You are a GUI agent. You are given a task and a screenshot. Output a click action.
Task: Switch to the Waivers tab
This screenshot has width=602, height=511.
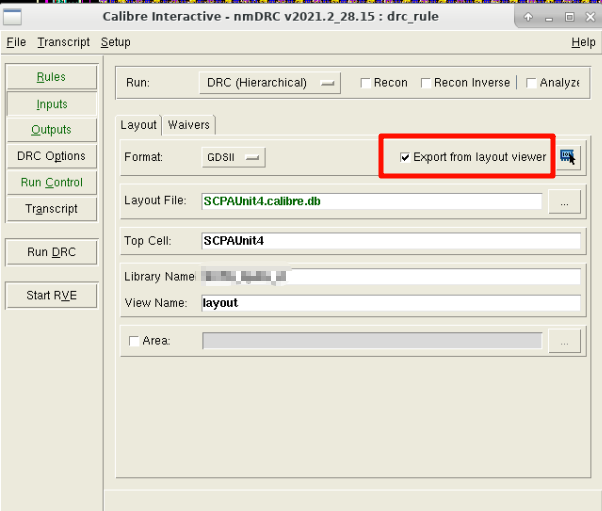pyautogui.click(x=189, y=125)
